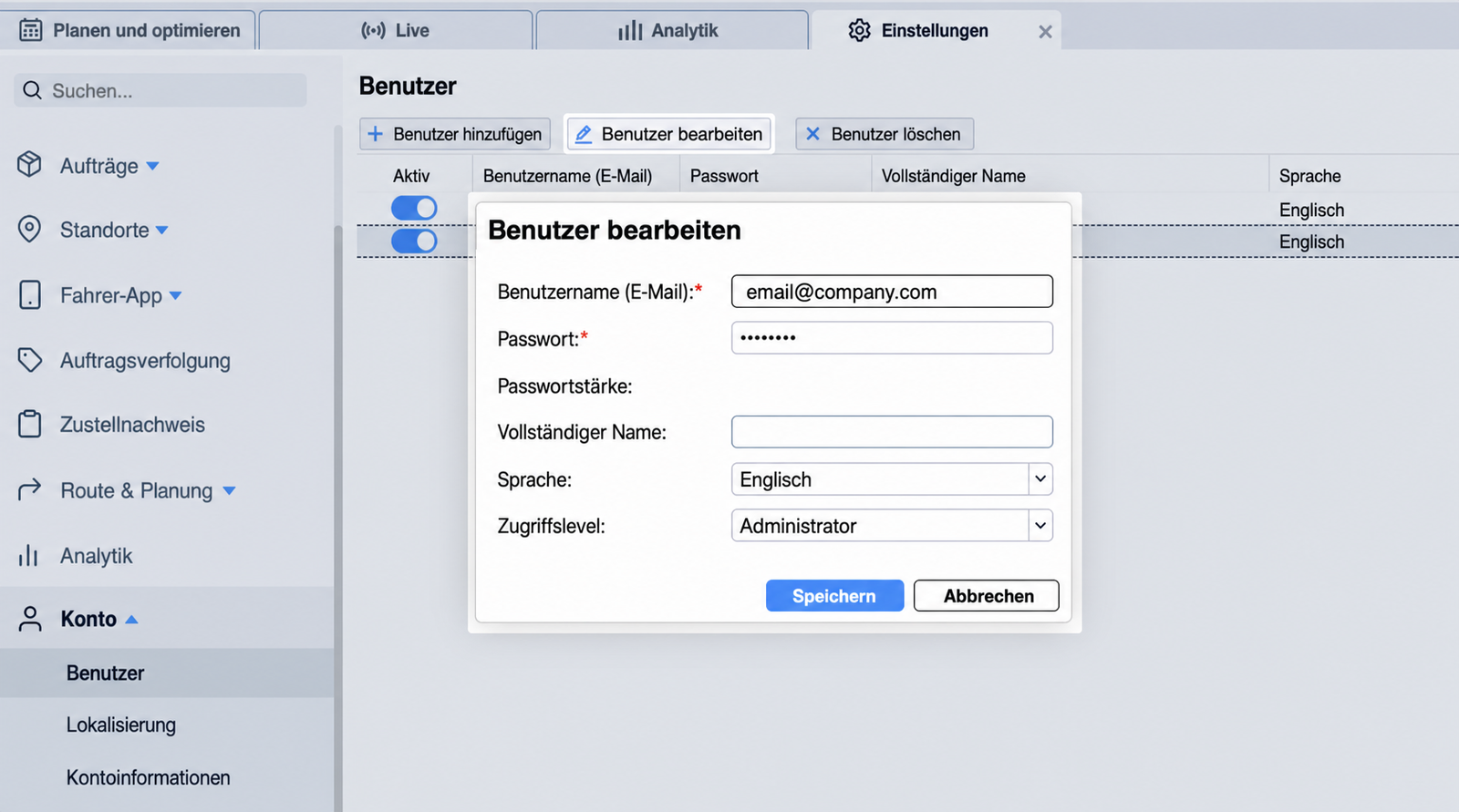The height and width of the screenshot is (812, 1459).
Task: Click the Live broadcast signal icon
Action: [x=373, y=30]
